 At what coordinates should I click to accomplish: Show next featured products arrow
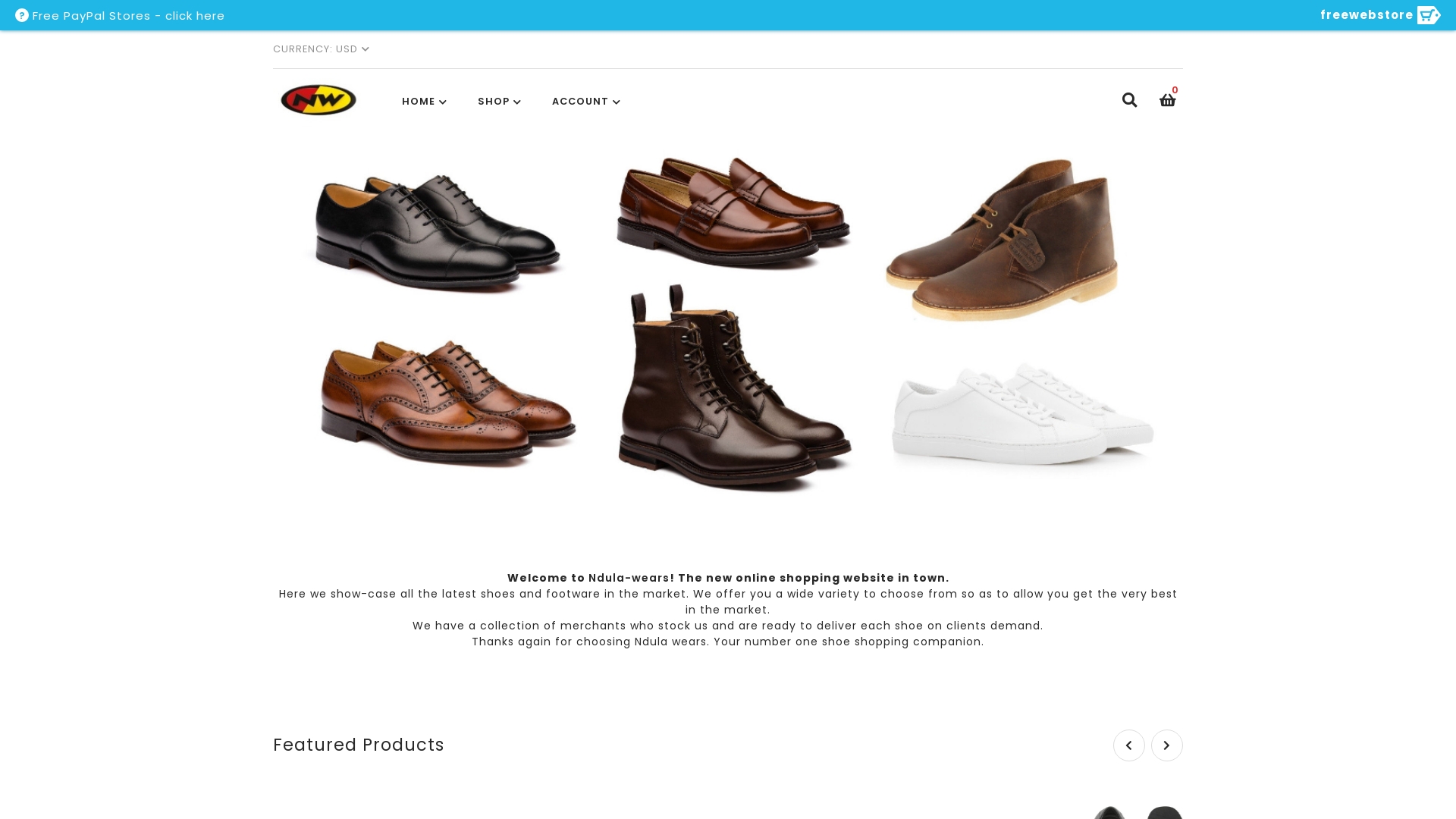[1166, 745]
